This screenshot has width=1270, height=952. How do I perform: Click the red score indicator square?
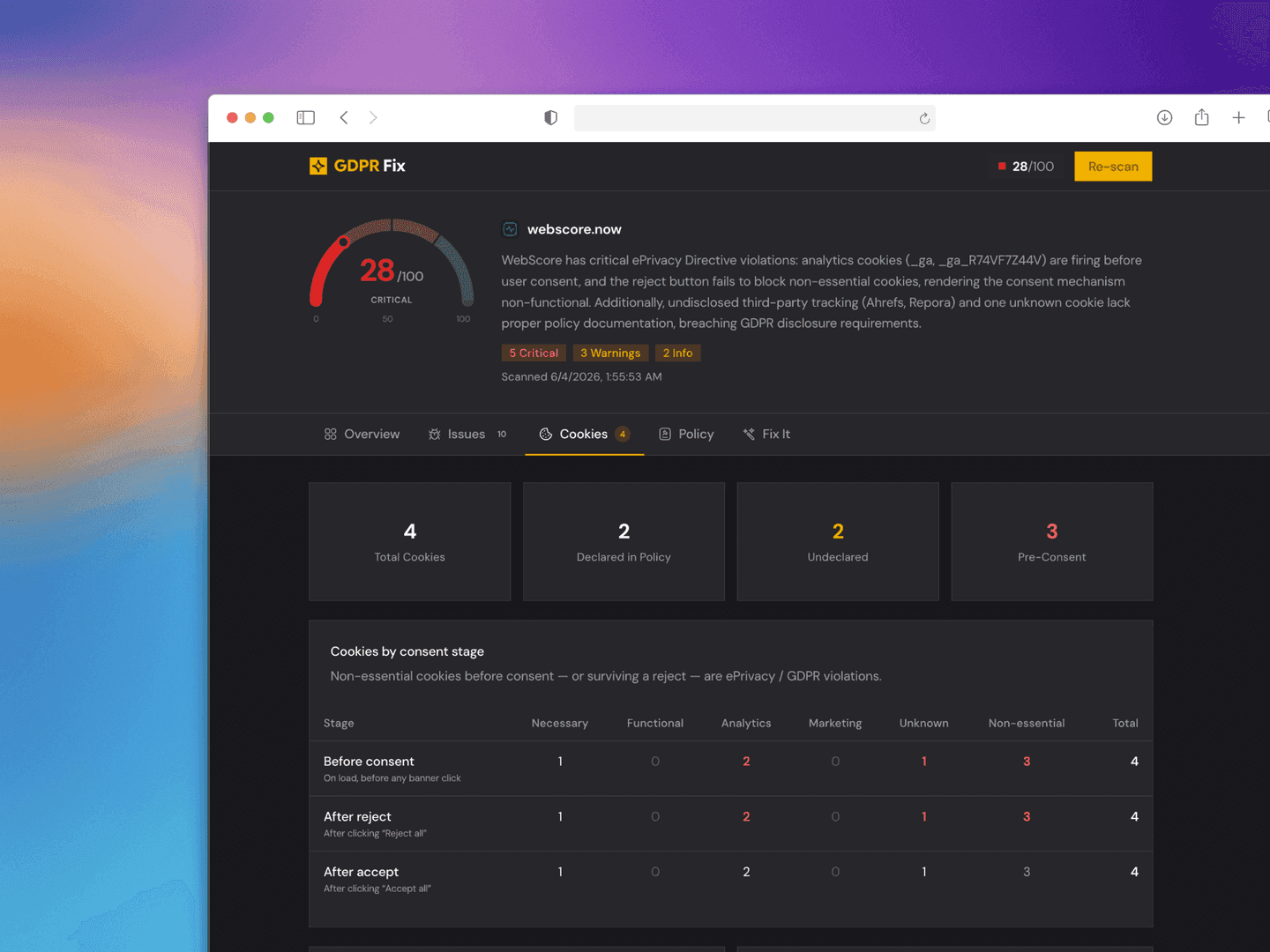(x=1002, y=166)
